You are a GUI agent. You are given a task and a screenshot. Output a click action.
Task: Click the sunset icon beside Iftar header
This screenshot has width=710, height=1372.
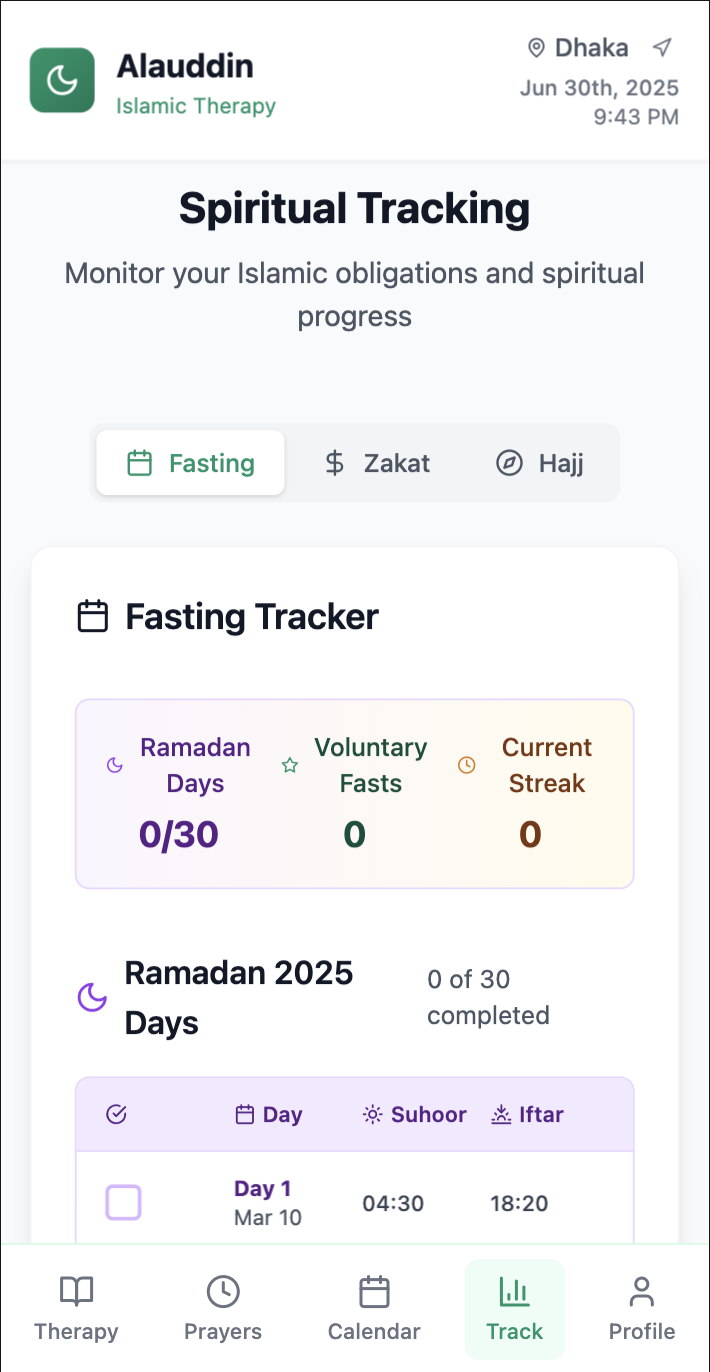pos(501,1115)
